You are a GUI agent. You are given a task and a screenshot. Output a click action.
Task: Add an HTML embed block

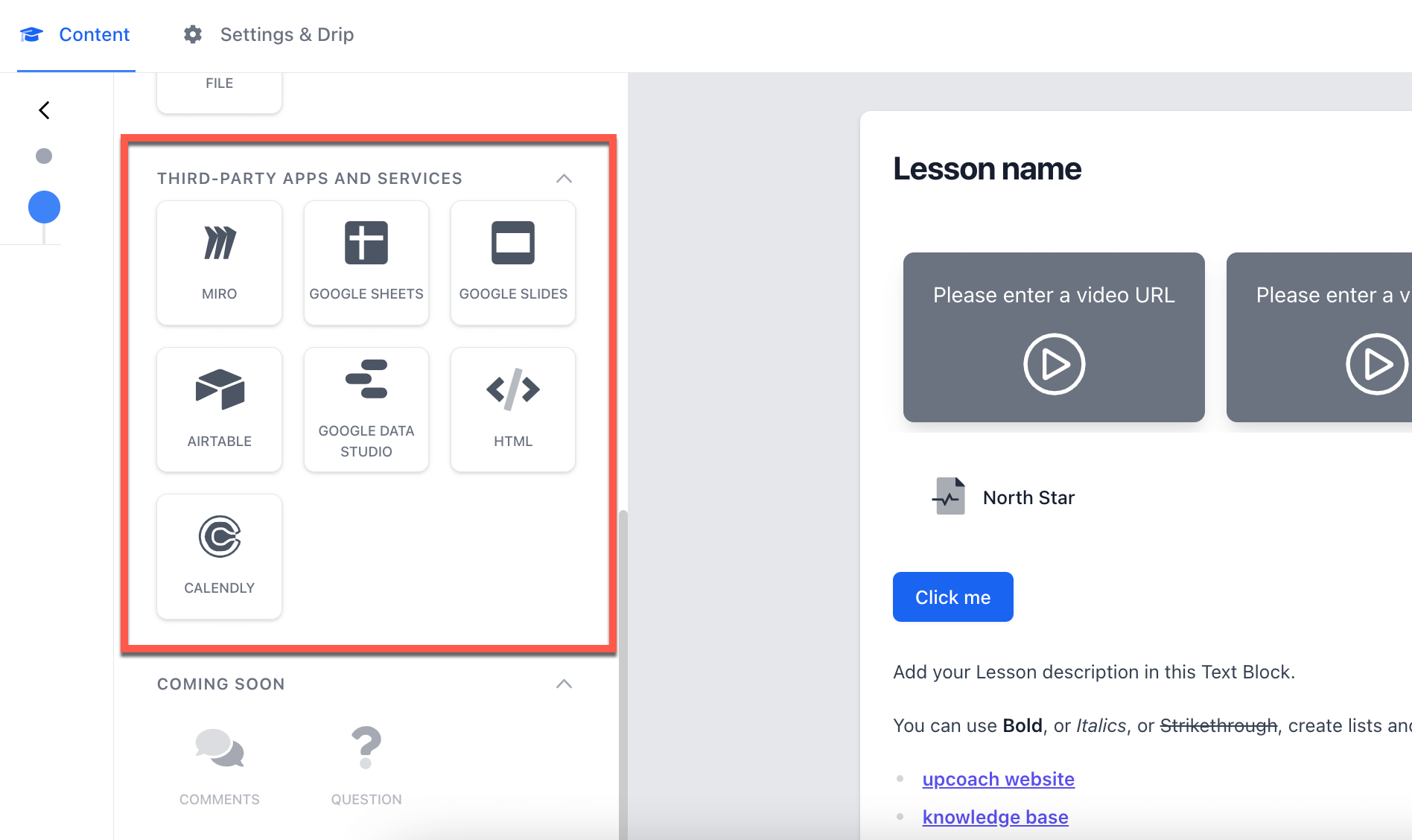pos(512,409)
